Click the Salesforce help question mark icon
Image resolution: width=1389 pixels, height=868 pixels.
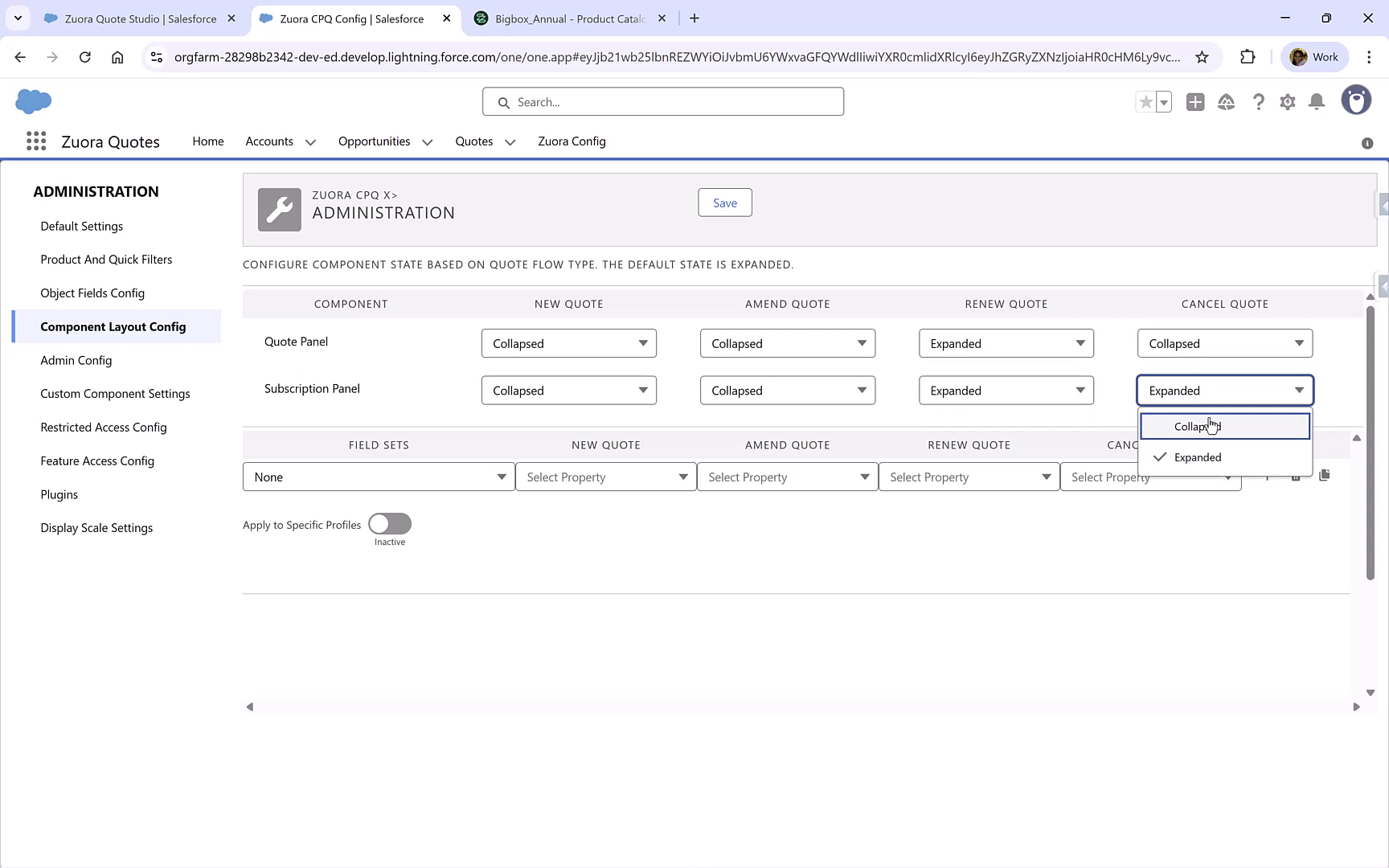1259,102
